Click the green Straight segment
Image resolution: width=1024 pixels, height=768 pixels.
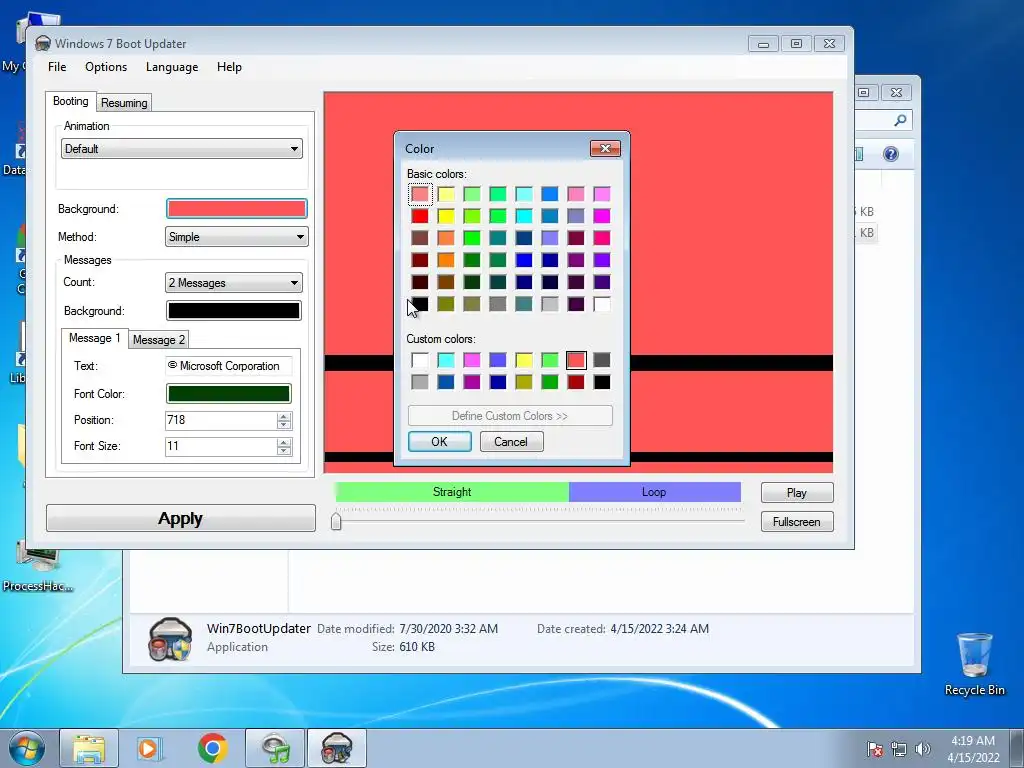tap(452, 492)
